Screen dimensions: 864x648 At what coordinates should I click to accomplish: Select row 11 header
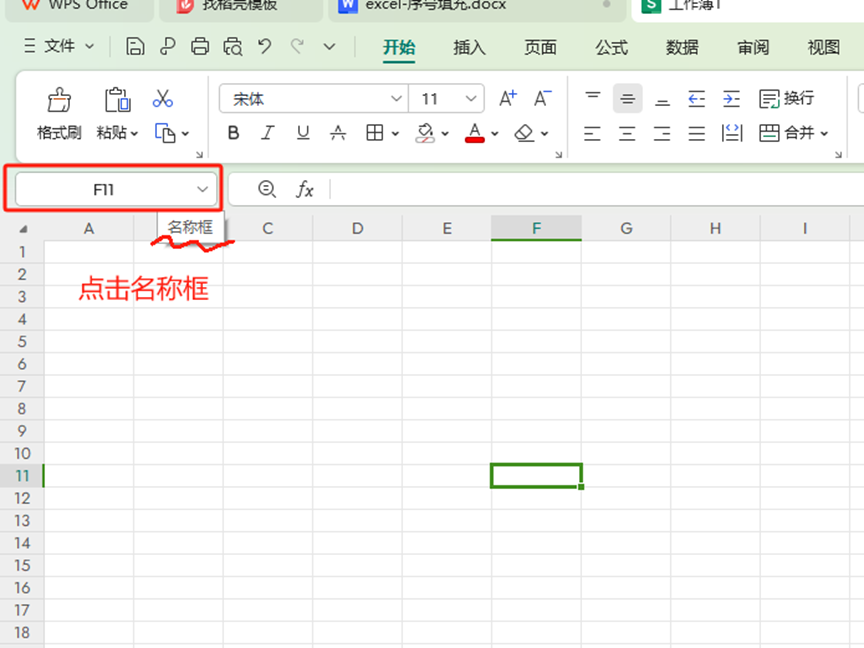[x=22, y=476]
